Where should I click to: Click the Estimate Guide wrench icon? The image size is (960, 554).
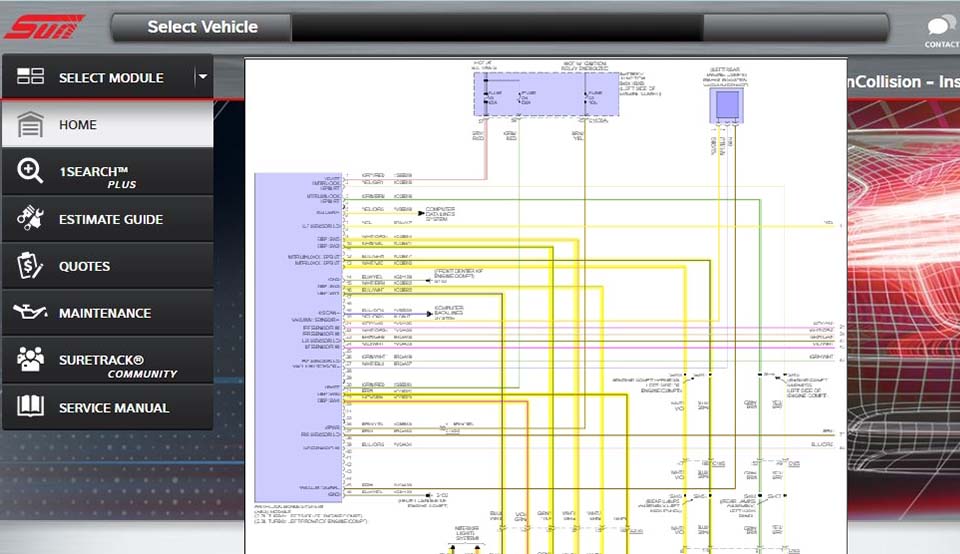click(30, 219)
